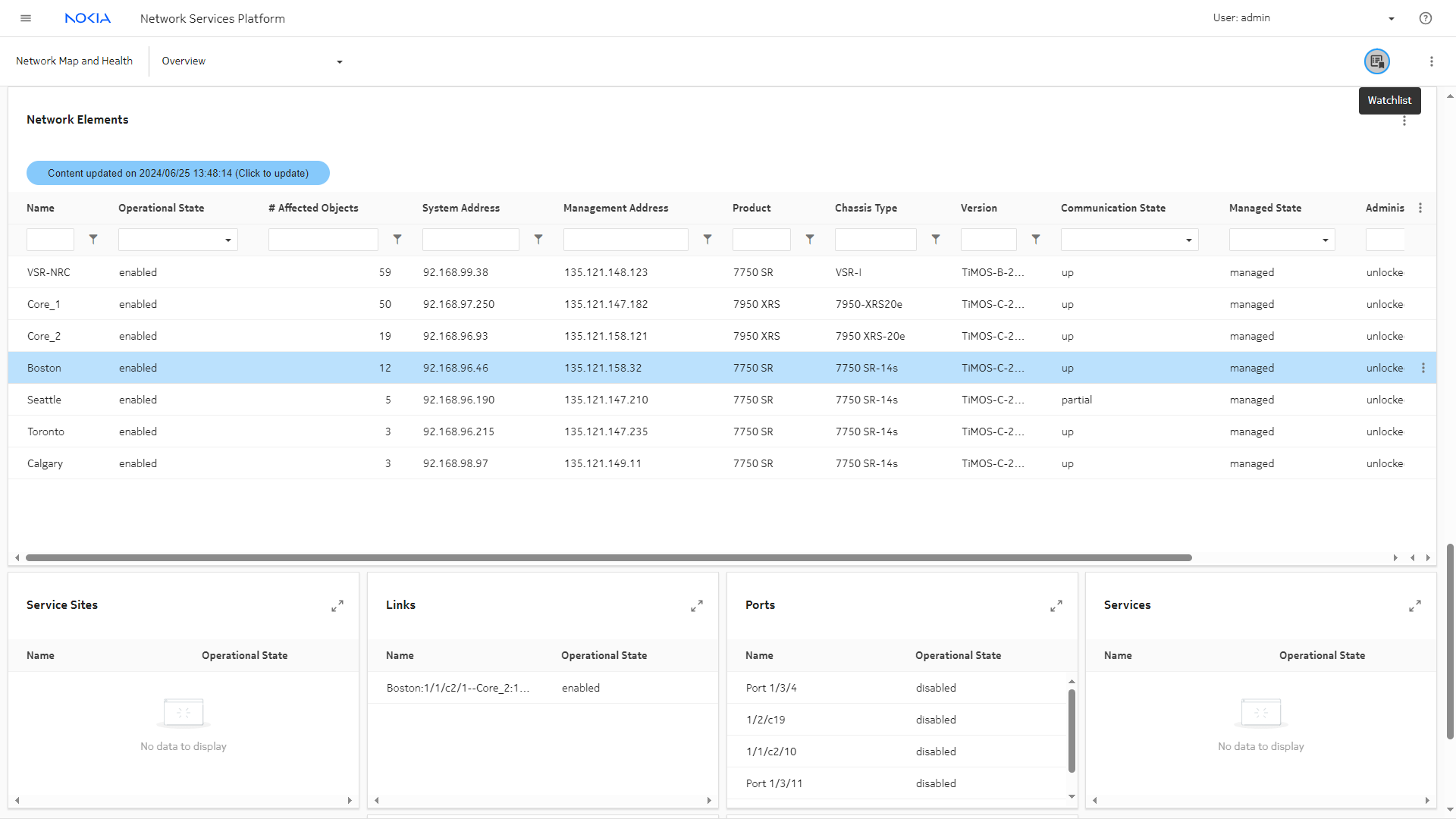Apply filter icon for Name column
Screen dimensions: 1456x819
click(x=93, y=240)
